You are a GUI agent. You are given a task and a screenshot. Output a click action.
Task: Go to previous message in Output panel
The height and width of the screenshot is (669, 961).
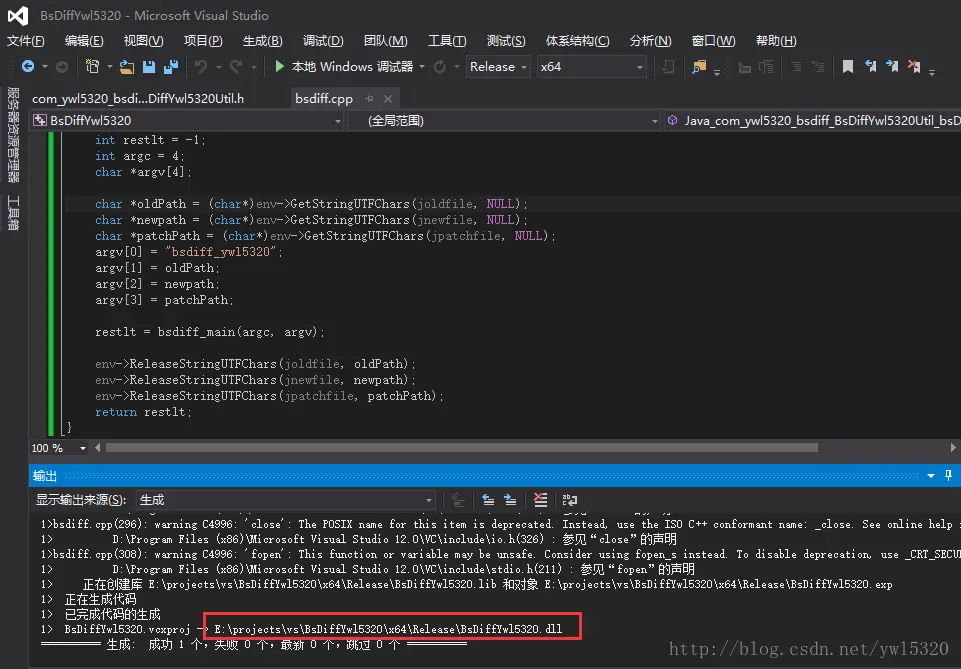tap(488, 500)
